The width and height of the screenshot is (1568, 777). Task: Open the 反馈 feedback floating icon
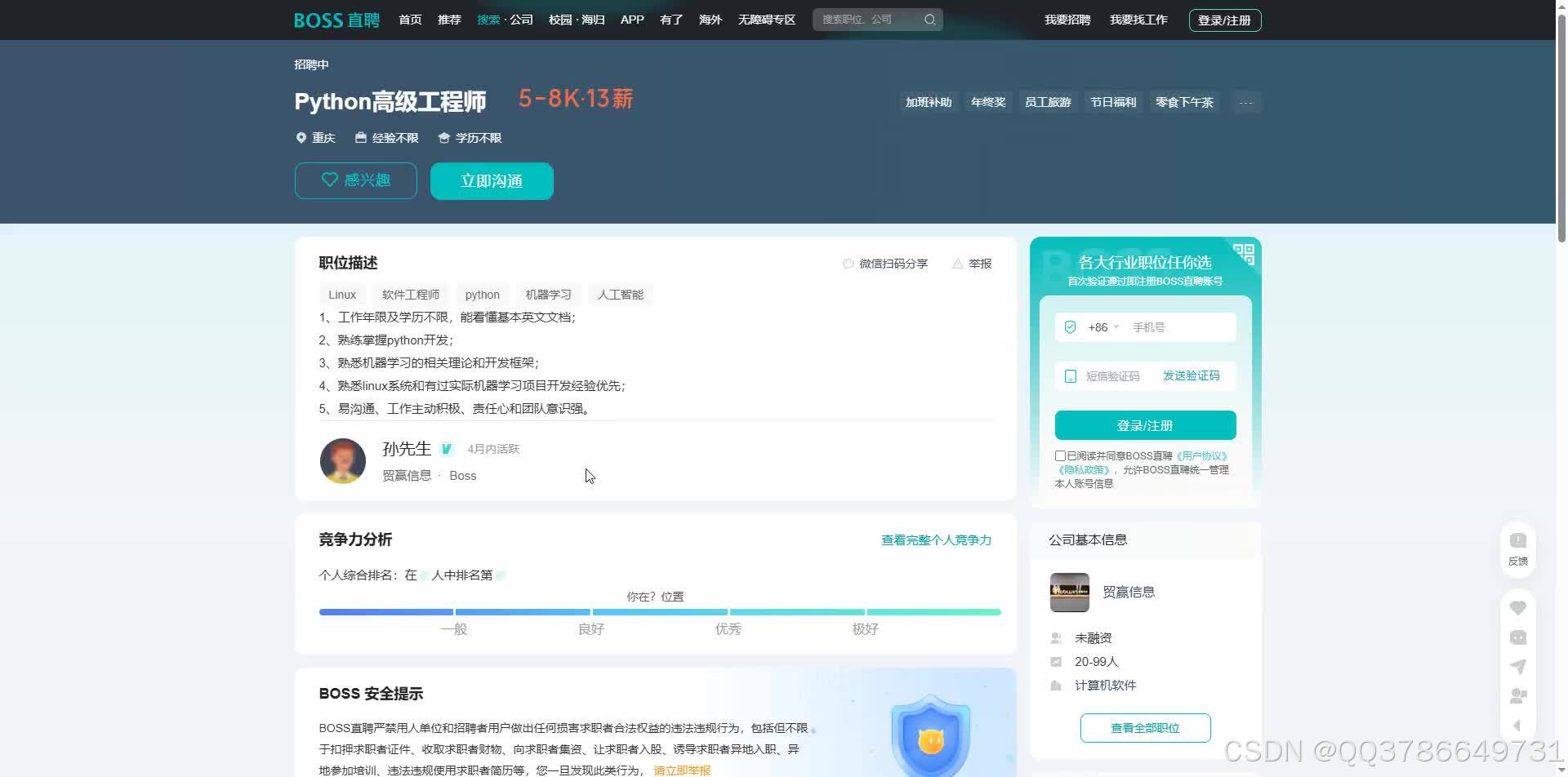point(1517,549)
